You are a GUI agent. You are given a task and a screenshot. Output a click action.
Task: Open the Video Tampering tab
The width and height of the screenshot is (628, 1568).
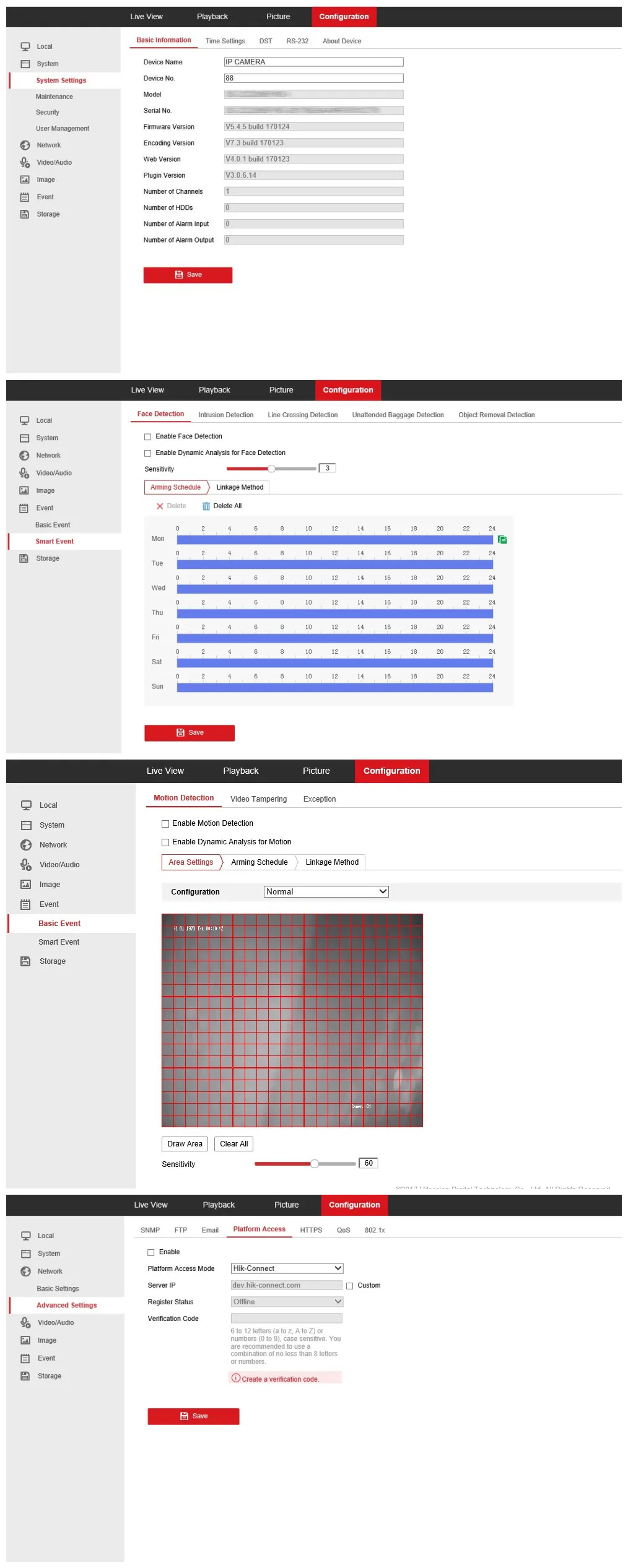[258, 799]
